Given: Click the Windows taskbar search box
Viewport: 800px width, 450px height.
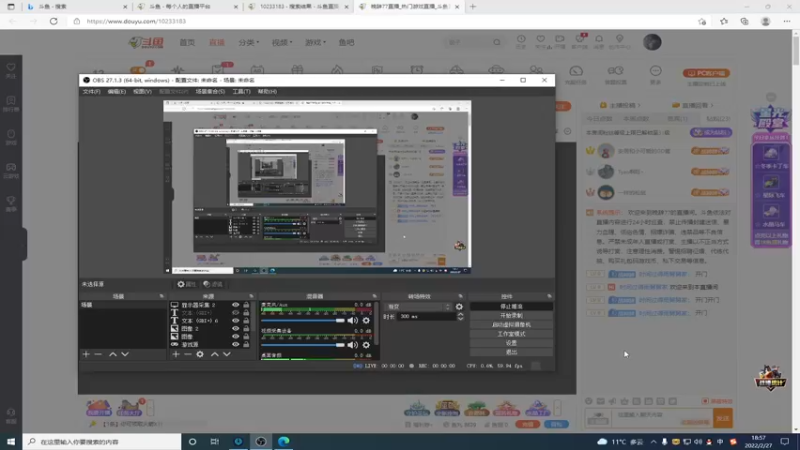Looking at the screenshot, I should [x=102, y=441].
